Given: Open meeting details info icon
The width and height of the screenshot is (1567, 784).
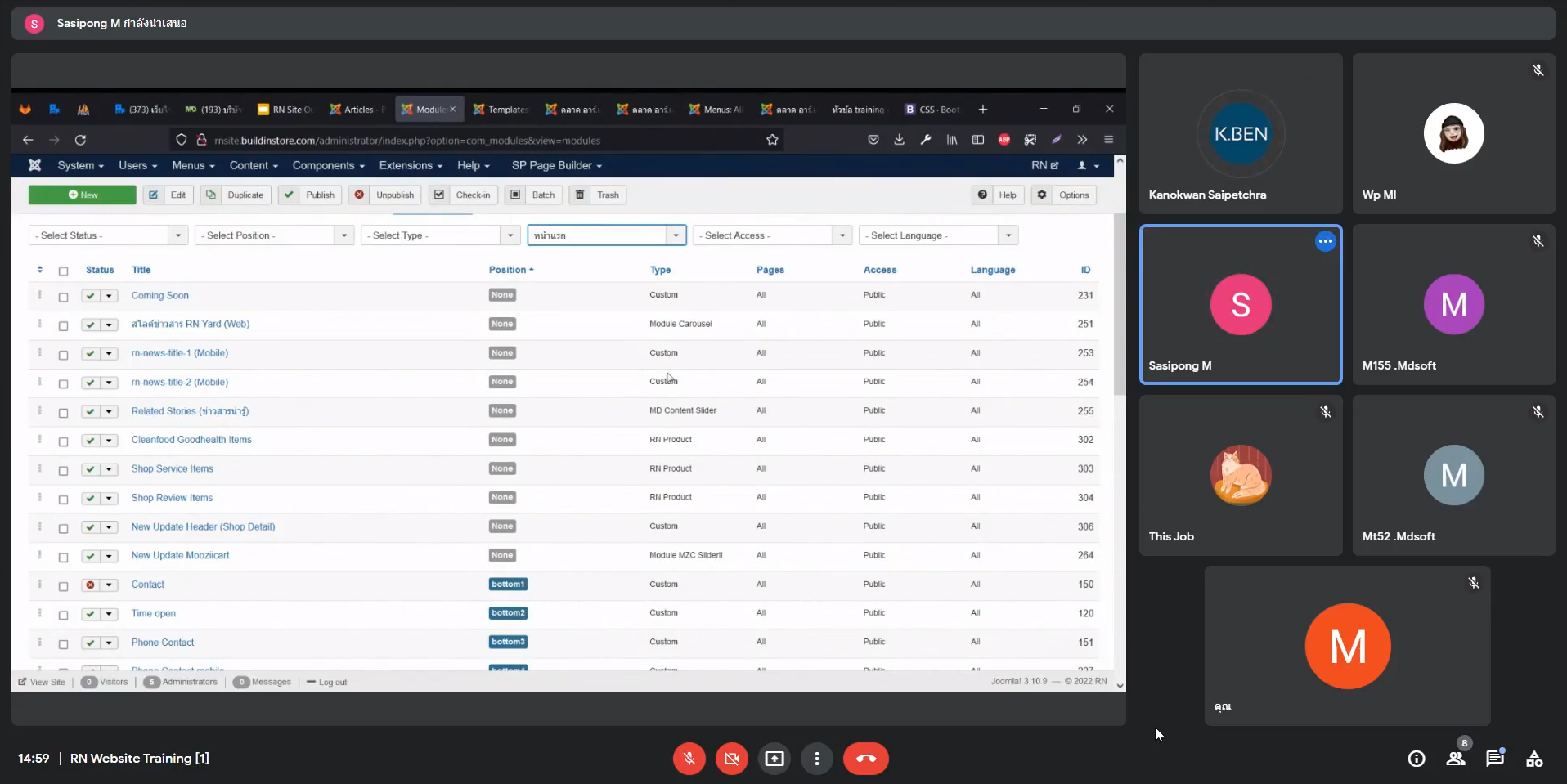Looking at the screenshot, I should tap(1417, 759).
